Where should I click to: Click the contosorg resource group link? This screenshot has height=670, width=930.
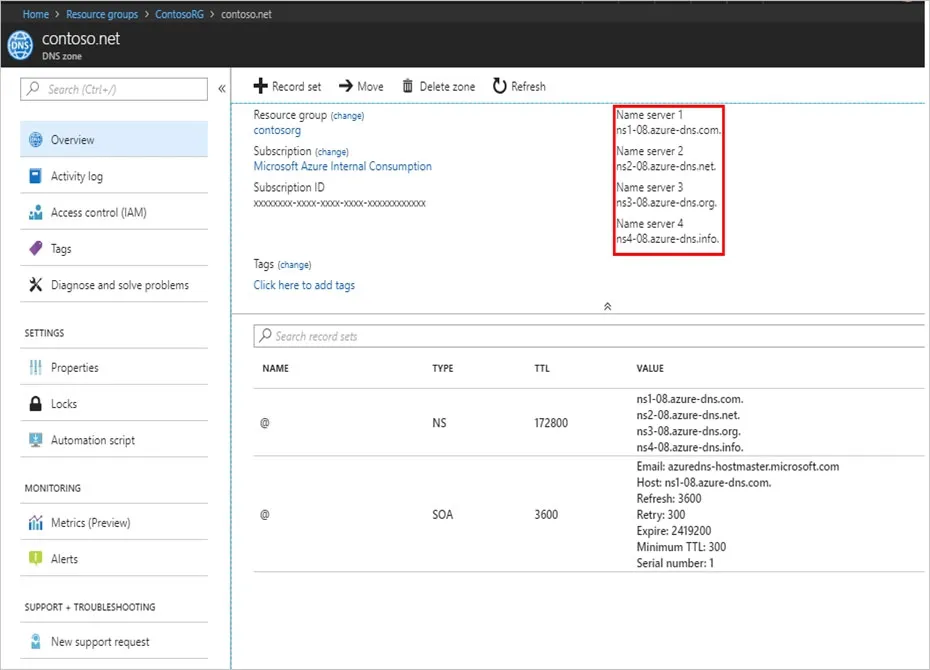pos(277,130)
